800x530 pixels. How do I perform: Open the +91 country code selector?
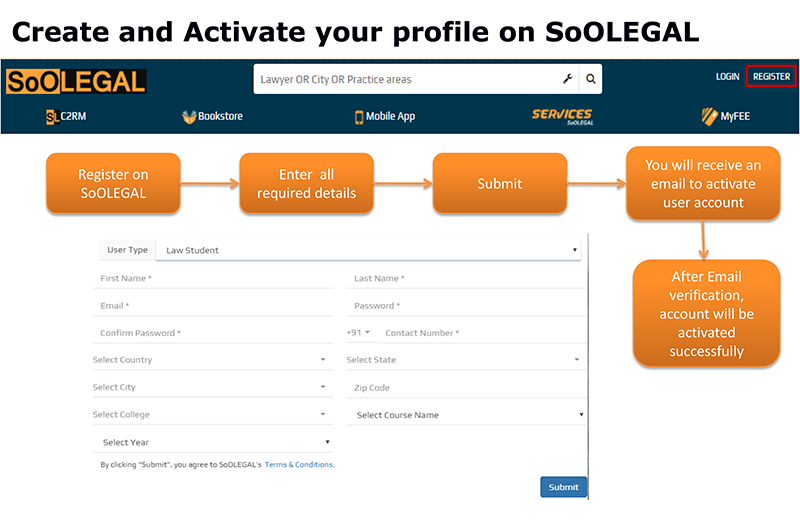[358, 332]
